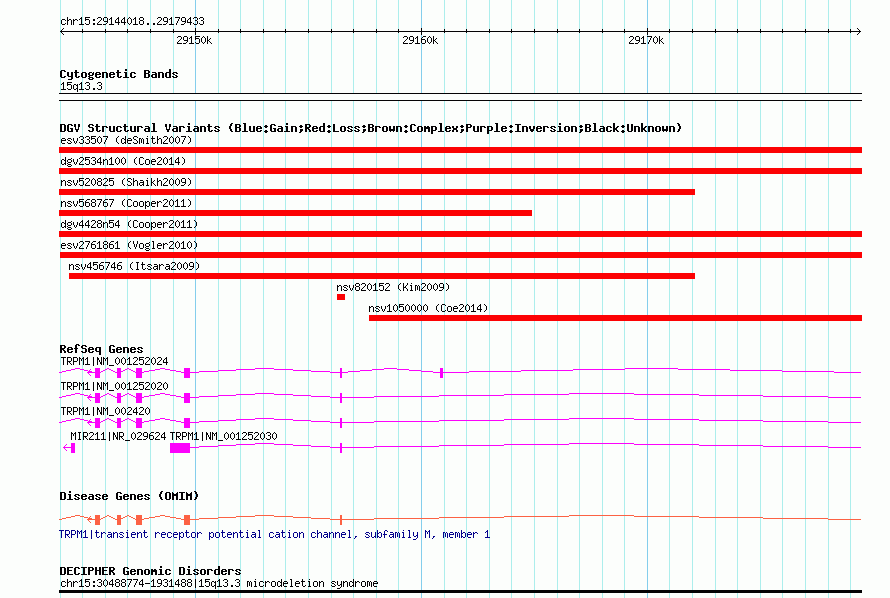Click the TRPM1|NM_001252024 transcript label

pos(114,361)
